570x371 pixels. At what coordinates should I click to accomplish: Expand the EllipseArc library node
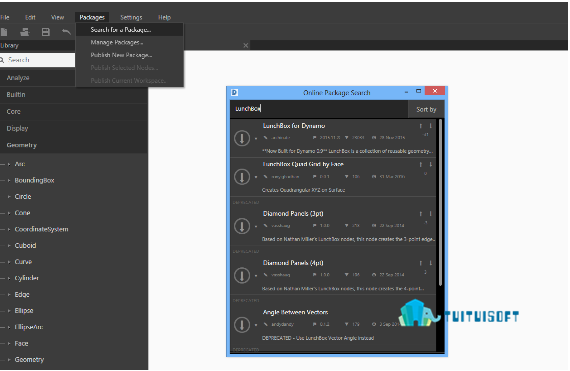[9, 327]
